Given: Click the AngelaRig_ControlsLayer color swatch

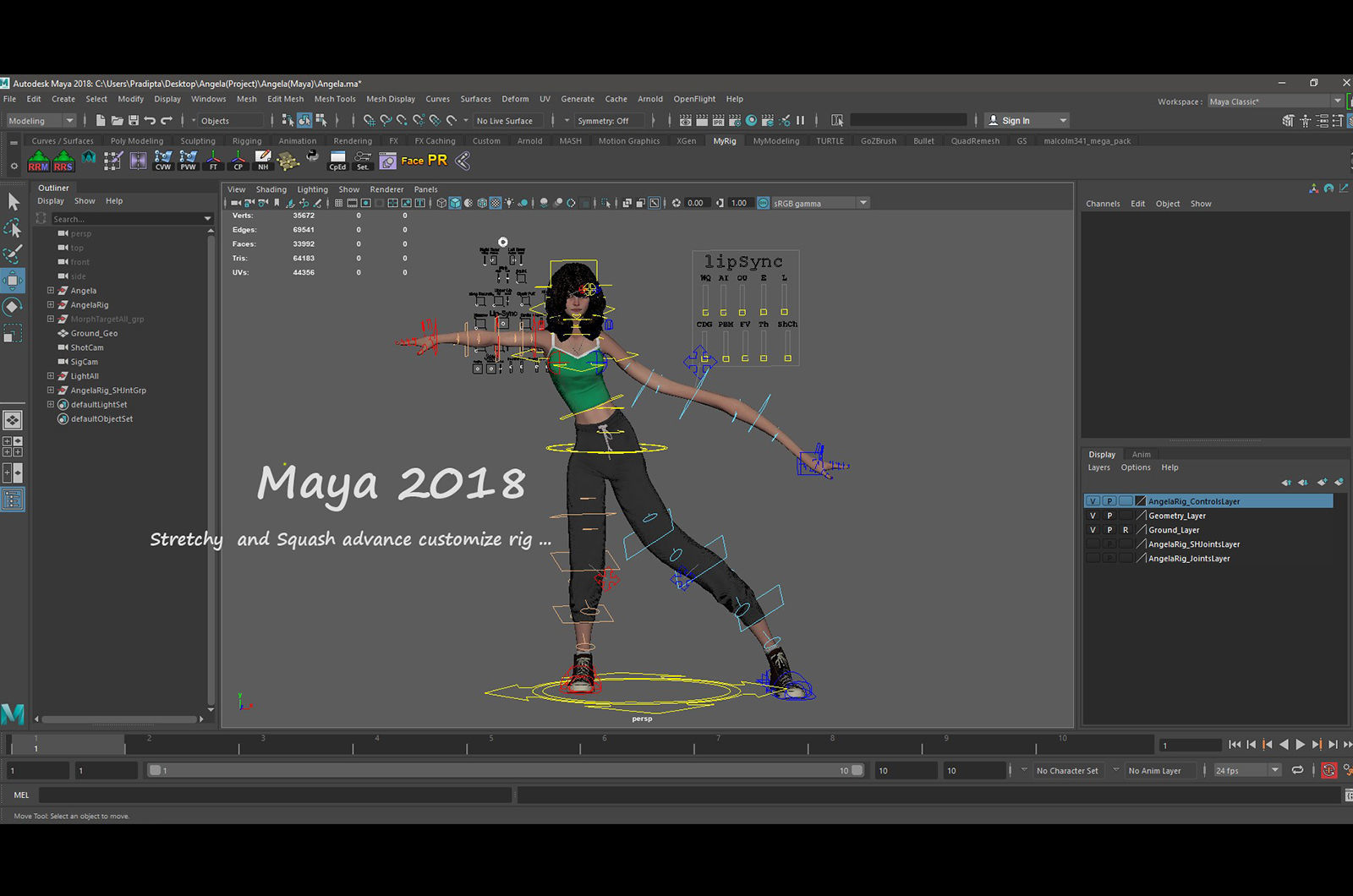Looking at the screenshot, I should pos(1141,501).
